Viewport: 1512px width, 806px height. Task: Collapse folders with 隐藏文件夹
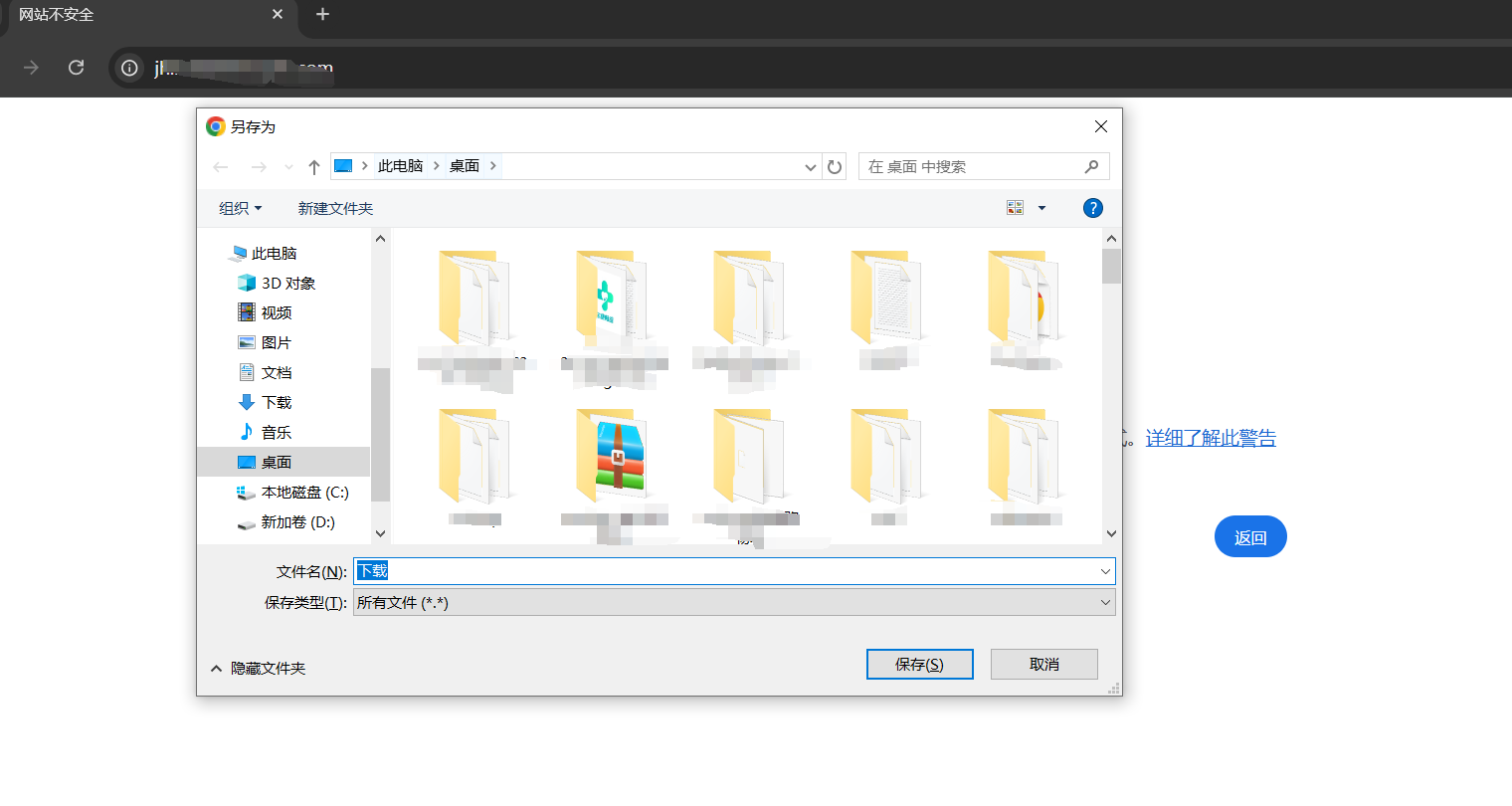coord(258,669)
